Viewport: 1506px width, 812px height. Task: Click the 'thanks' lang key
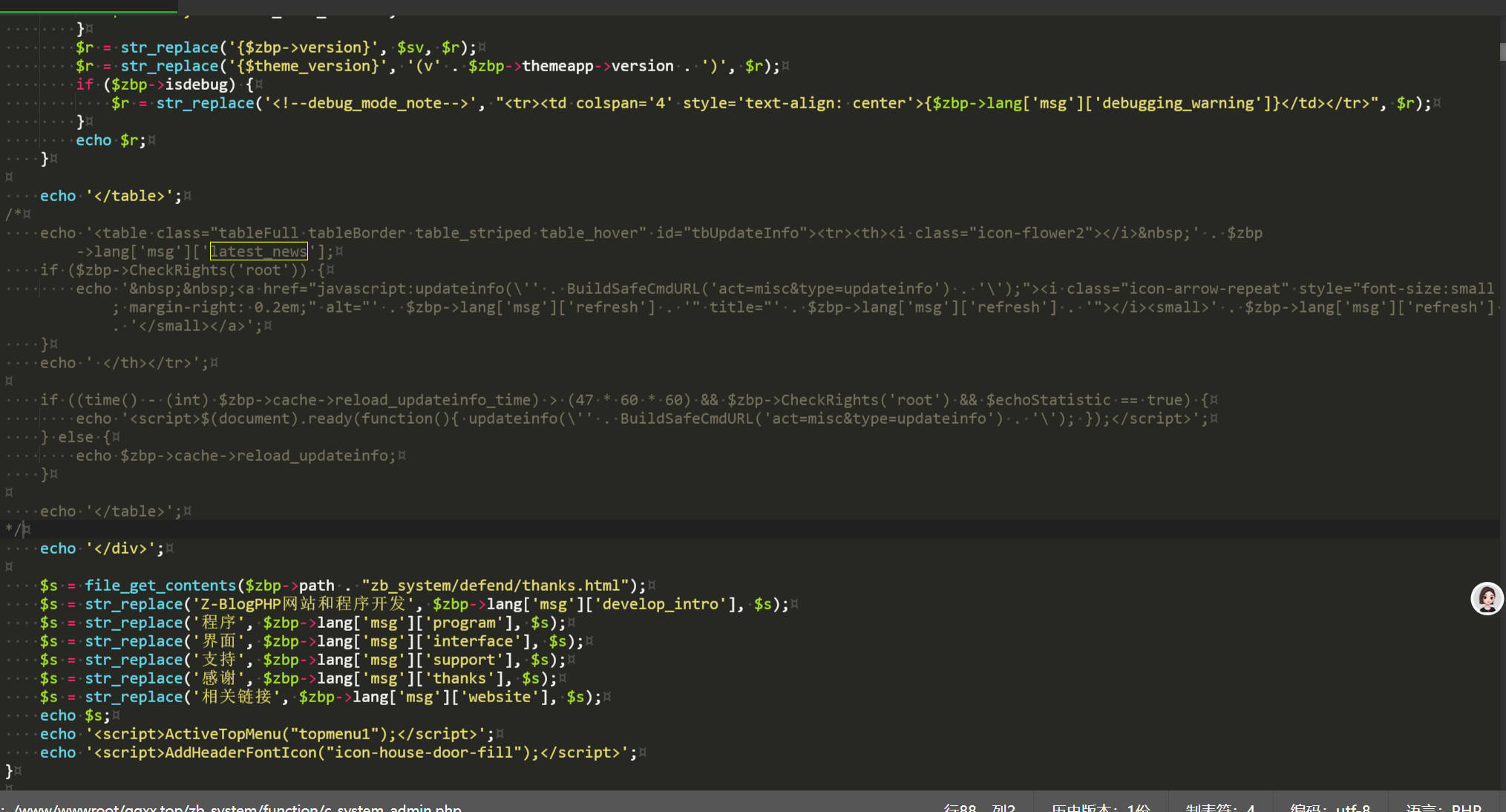coord(459,678)
